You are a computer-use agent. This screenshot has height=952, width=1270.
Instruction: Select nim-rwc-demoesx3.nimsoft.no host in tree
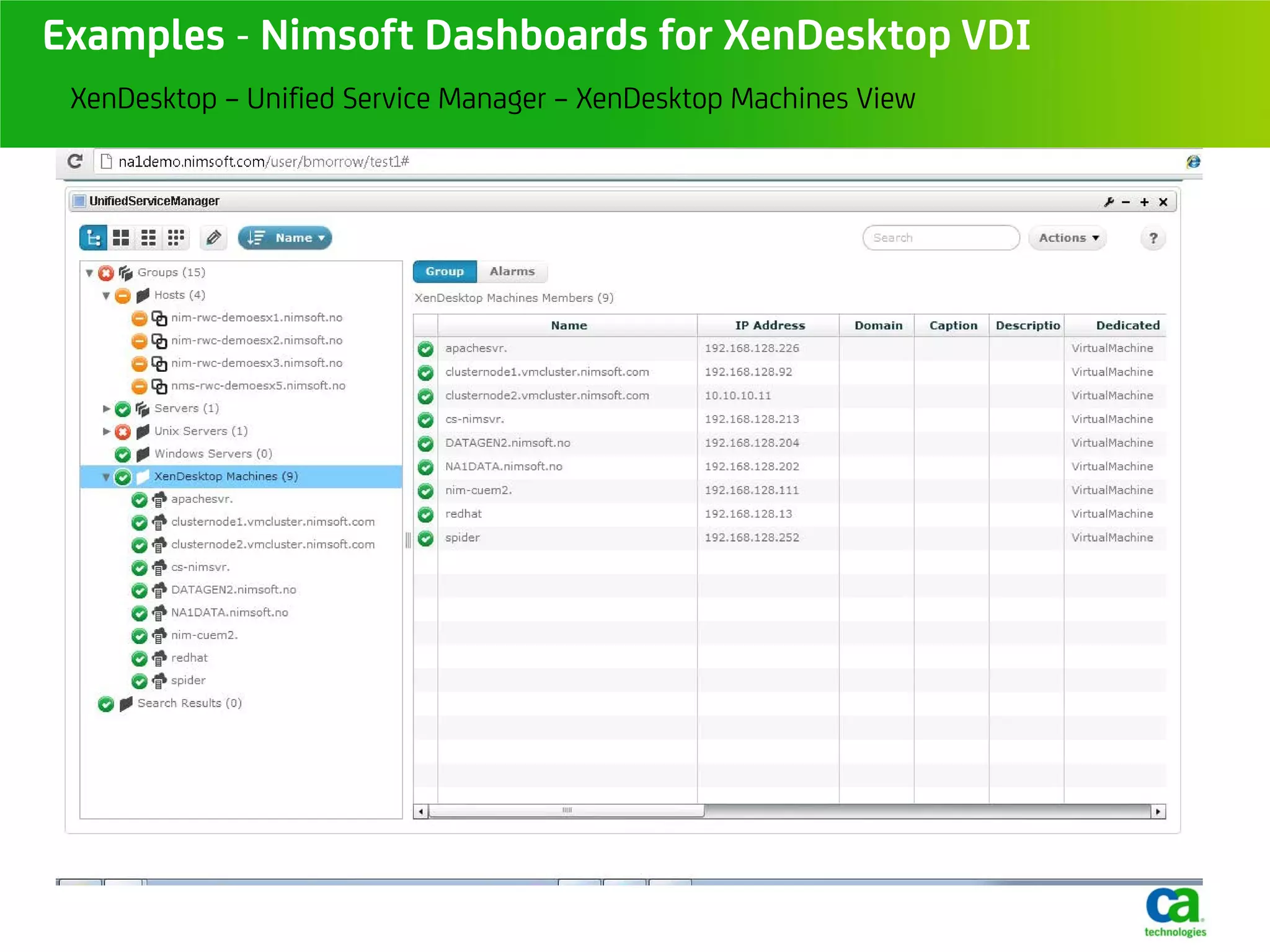click(x=257, y=363)
